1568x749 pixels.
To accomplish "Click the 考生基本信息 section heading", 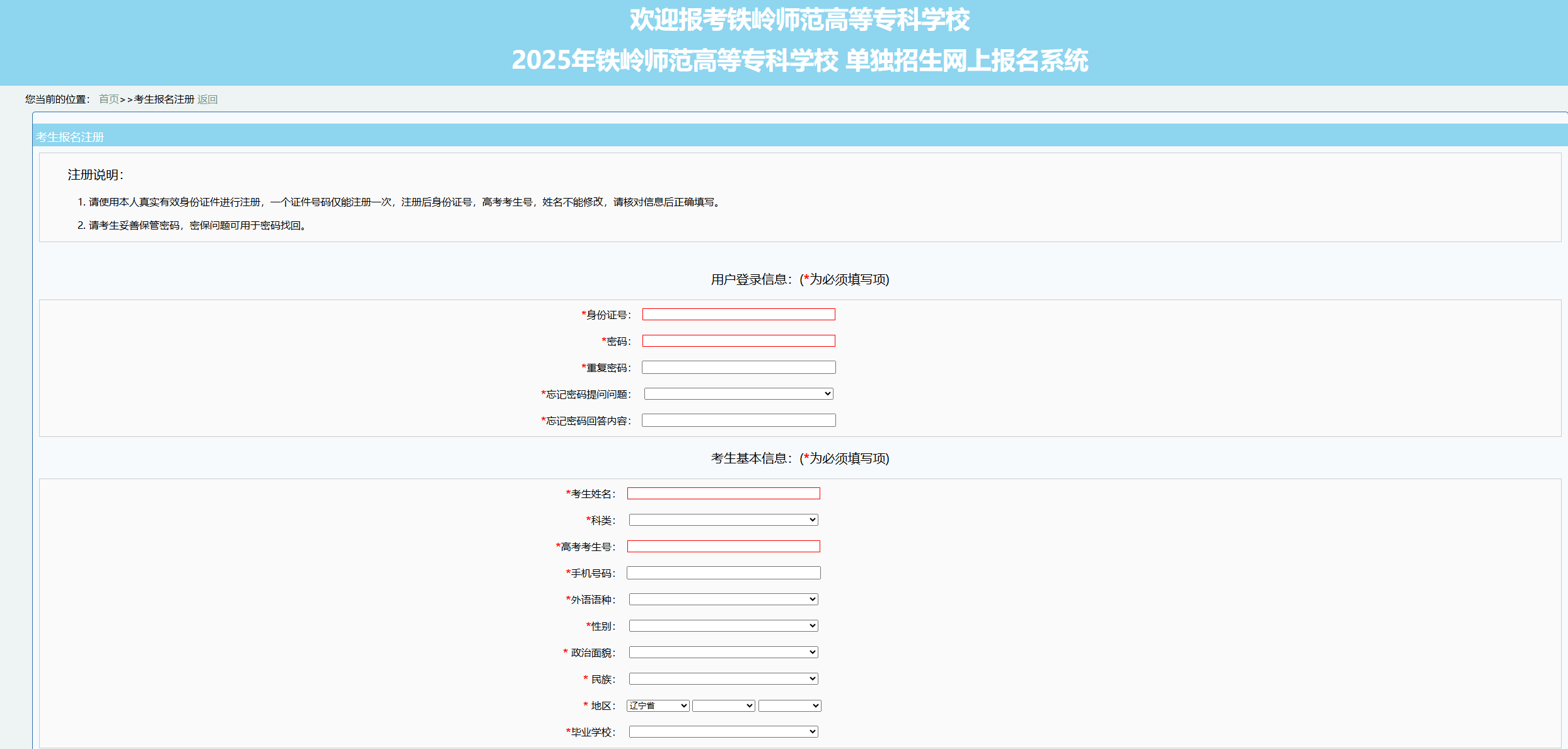I will 800,458.
